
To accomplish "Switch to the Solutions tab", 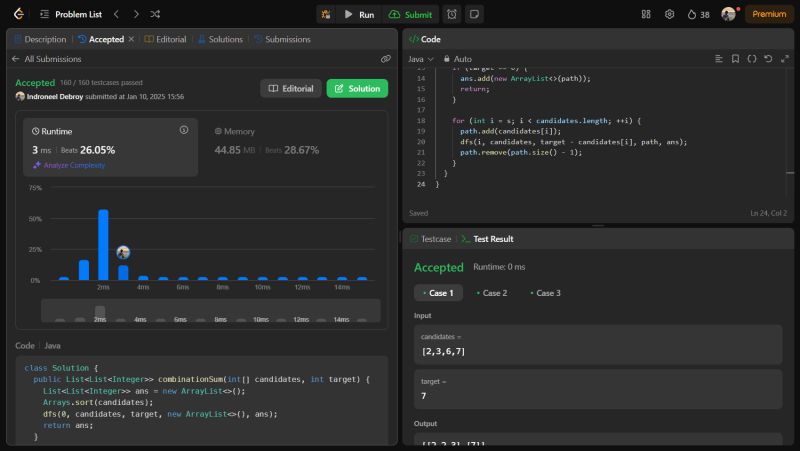I will 220,39.
